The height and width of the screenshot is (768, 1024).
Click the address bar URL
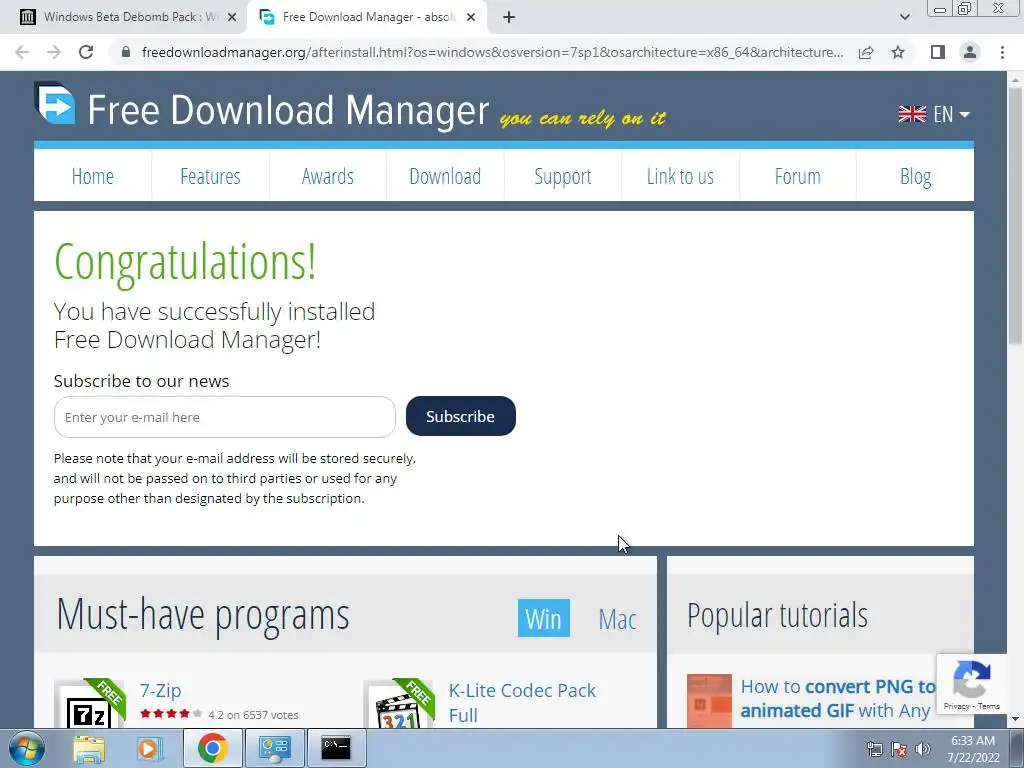click(x=492, y=52)
